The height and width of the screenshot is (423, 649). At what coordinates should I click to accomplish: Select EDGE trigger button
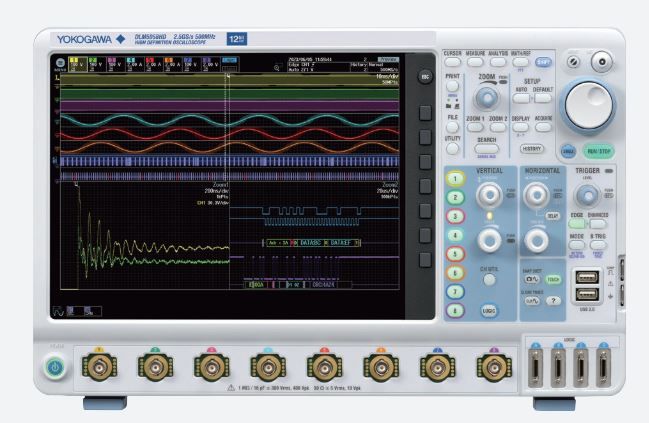577,224
